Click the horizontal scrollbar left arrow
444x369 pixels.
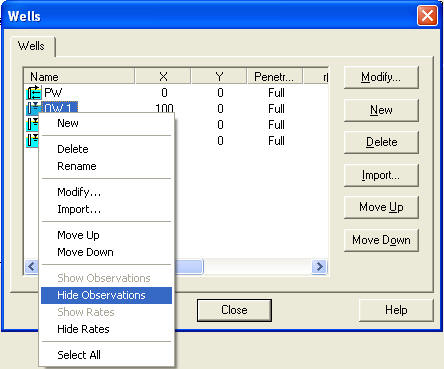point(32,266)
